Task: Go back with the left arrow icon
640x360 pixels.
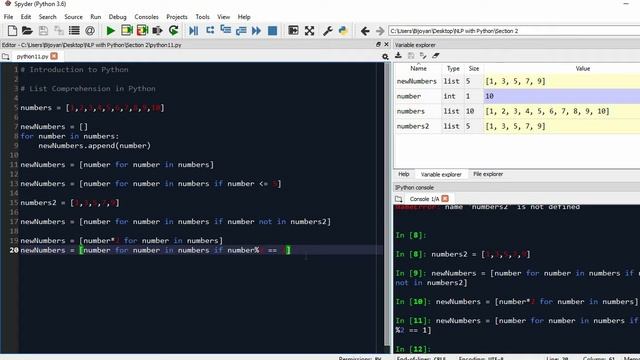Action: 365,31
